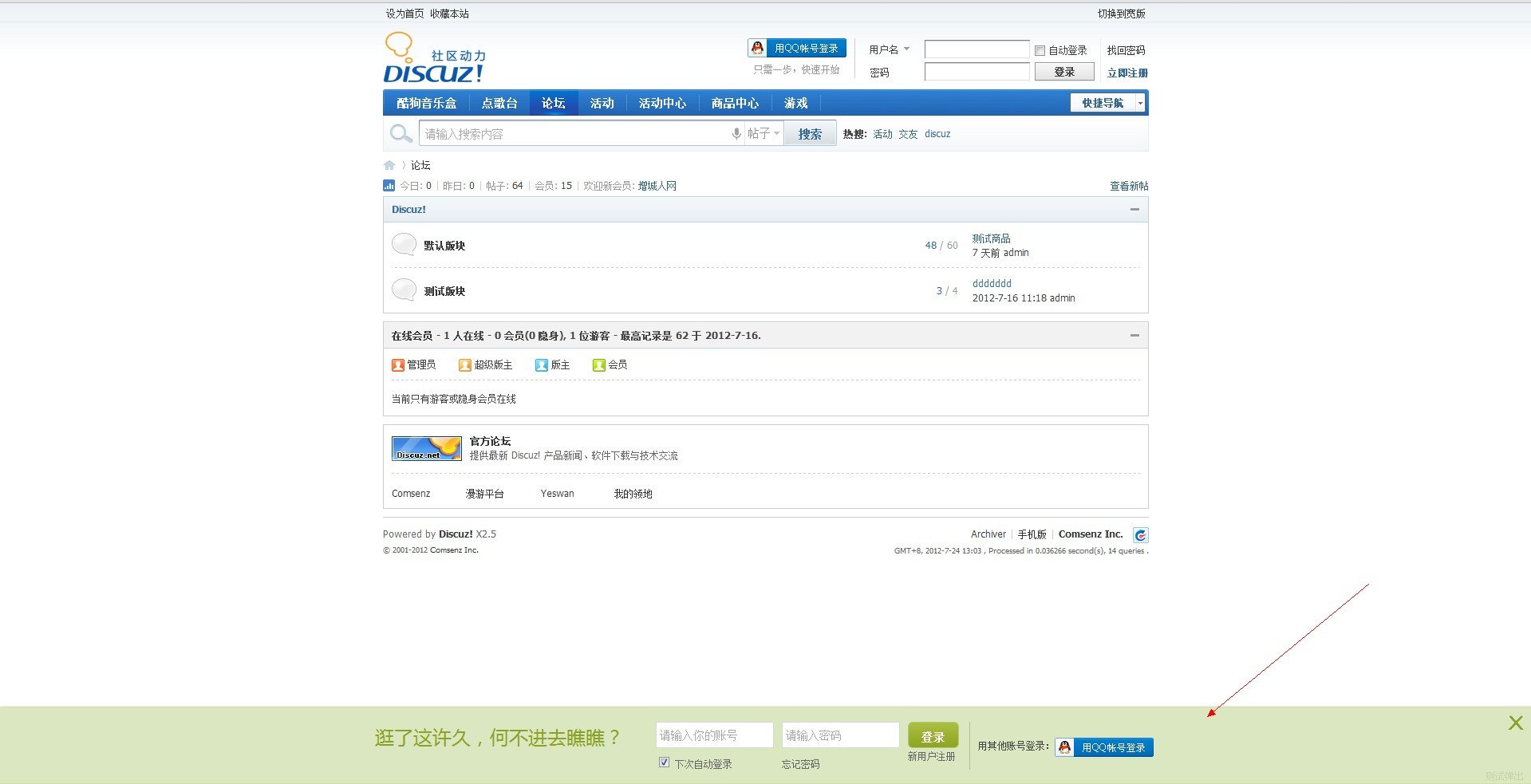
Task: Click the magnifier search icon
Action: click(x=401, y=134)
